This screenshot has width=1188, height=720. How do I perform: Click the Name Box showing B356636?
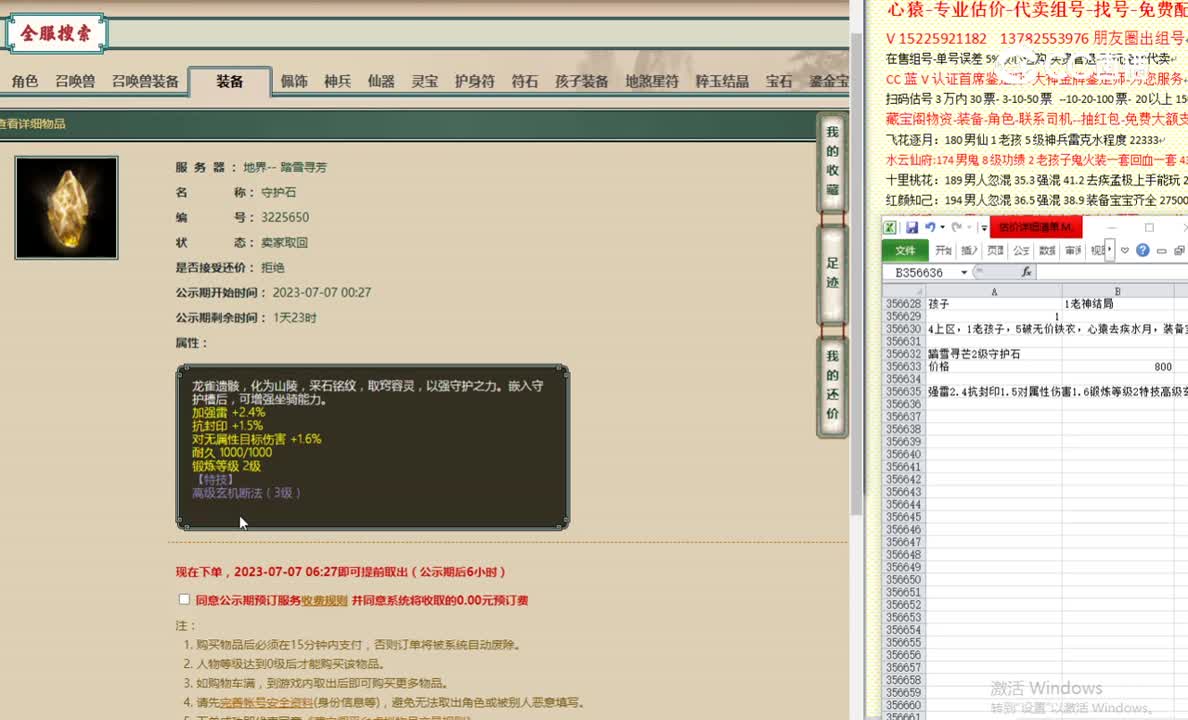(920, 272)
